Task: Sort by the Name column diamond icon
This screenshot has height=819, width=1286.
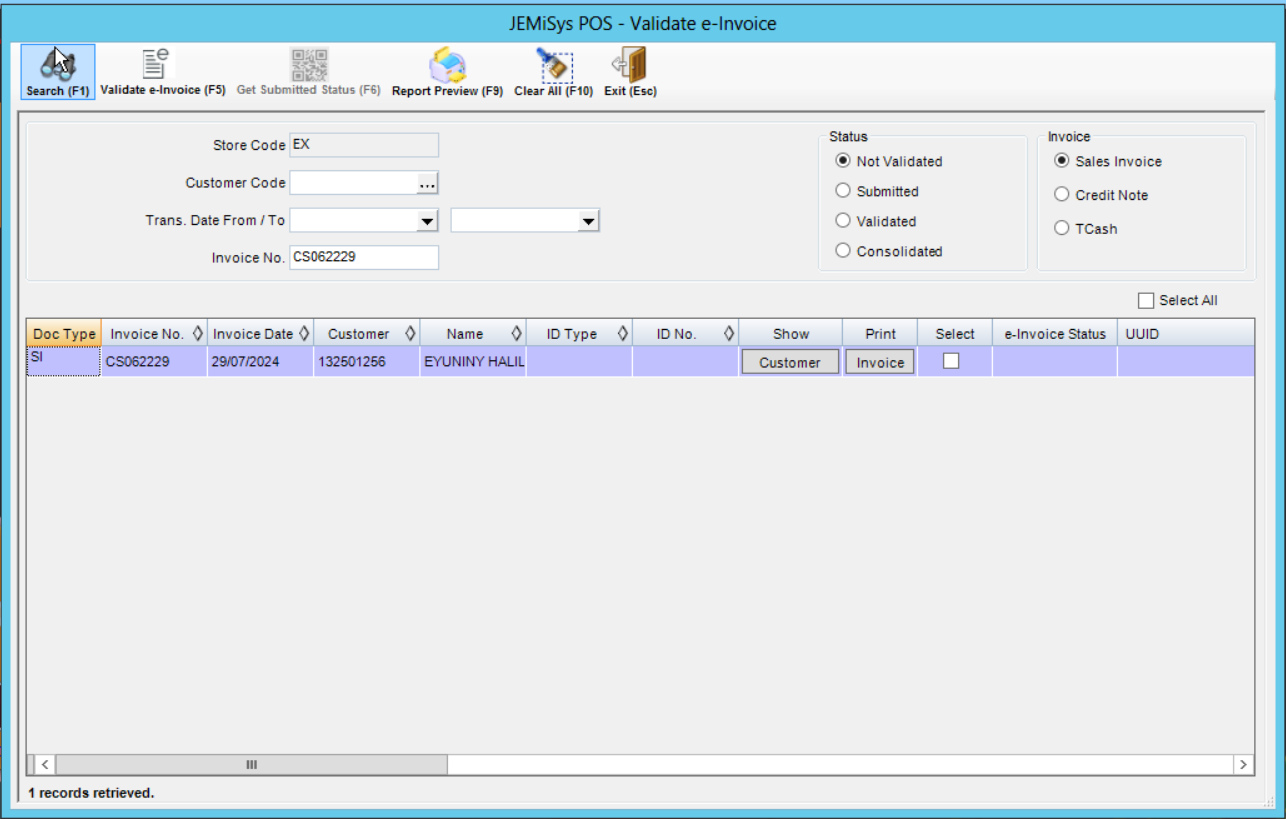Action: point(515,332)
